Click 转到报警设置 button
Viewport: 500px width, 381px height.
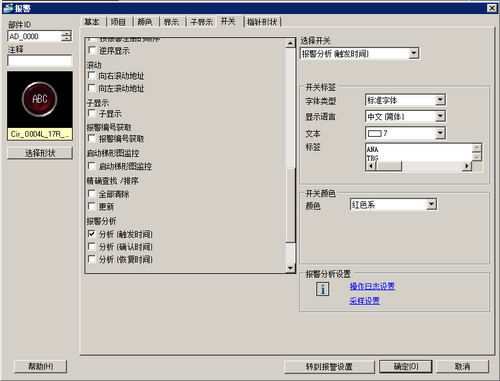[329, 367]
